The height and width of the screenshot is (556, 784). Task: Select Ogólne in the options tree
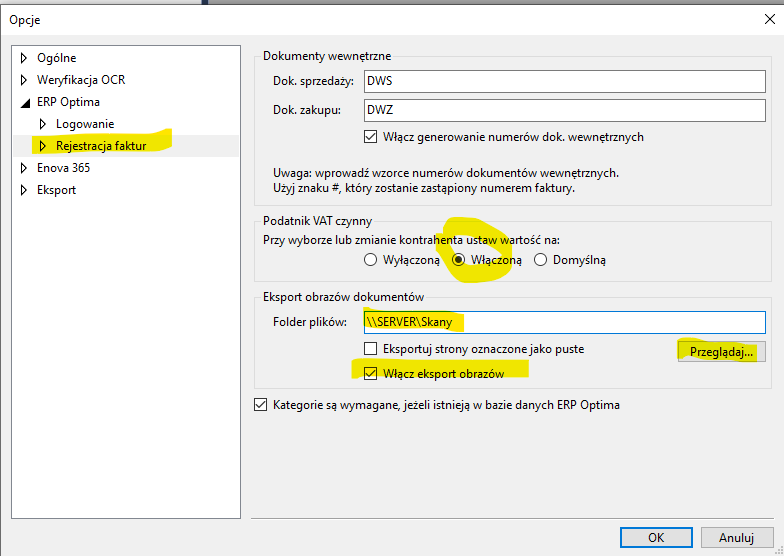(56, 58)
